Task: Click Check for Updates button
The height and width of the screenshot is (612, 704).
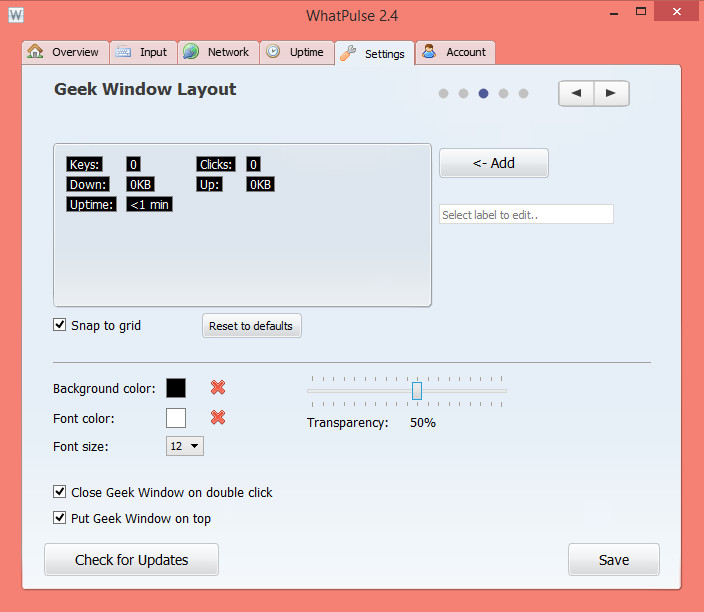Action: (x=132, y=559)
